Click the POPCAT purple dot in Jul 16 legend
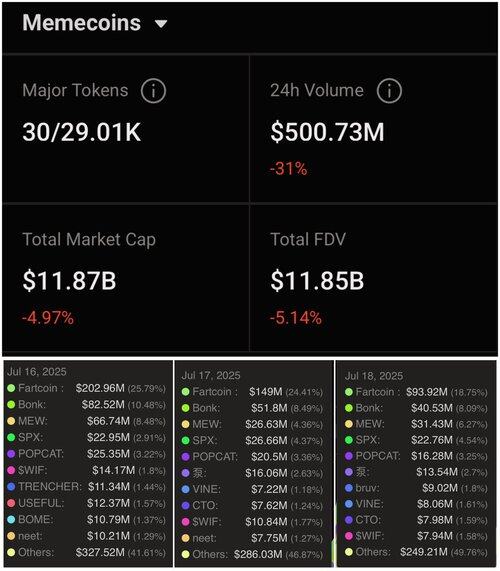 click(11, 454)
